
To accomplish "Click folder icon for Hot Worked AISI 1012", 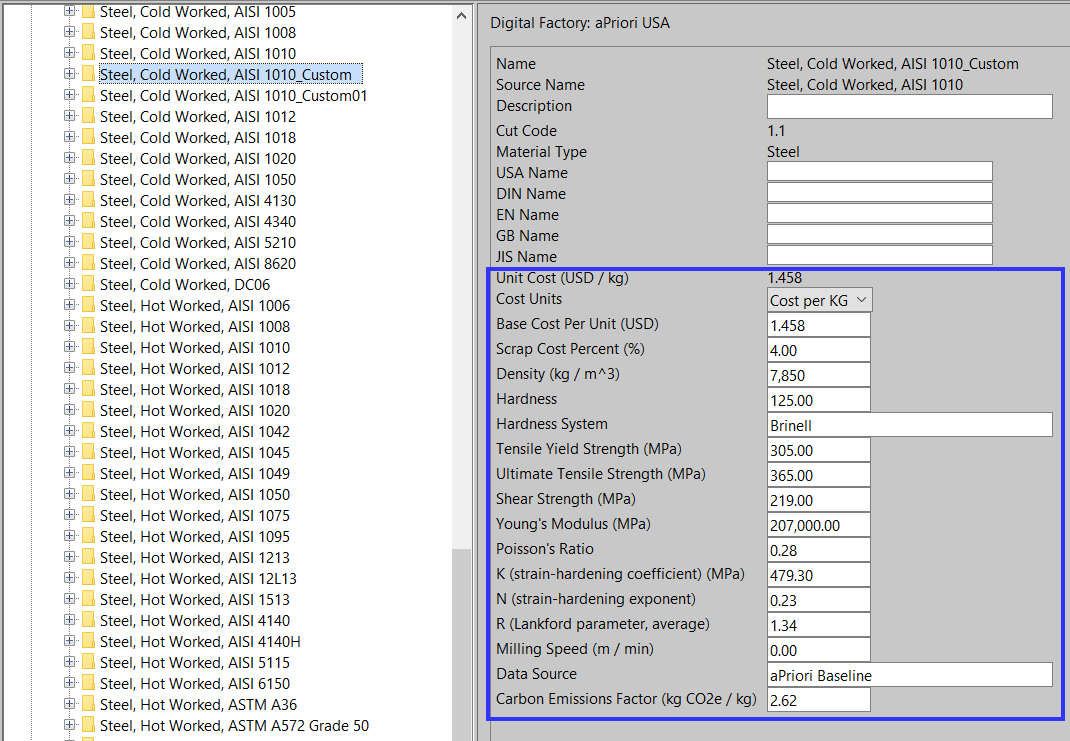I will click(88, 368).
